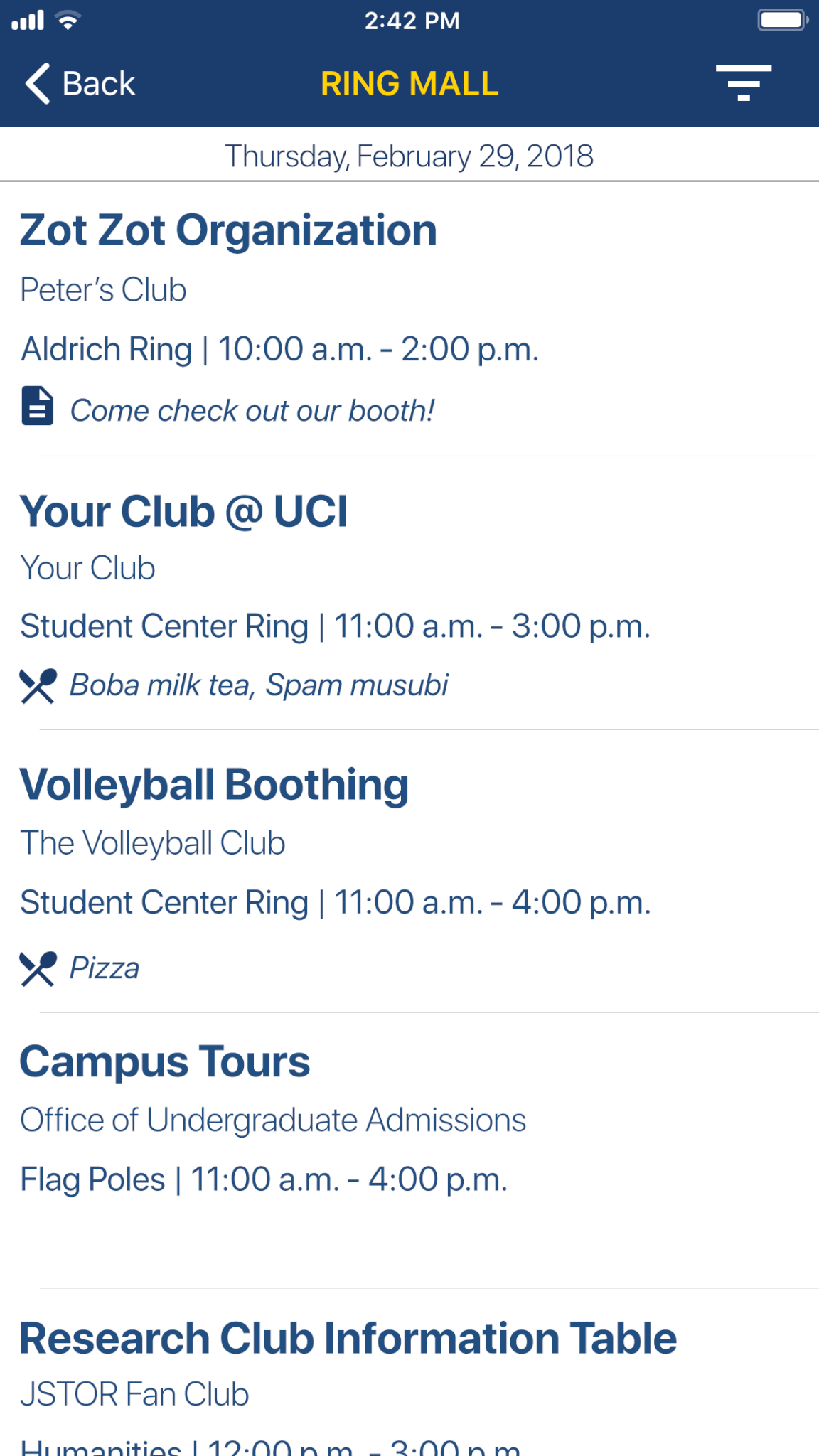This screenshot has width=819, height=1456.
Task: Open the Campus Tours event
Action: coord(165,1061)
